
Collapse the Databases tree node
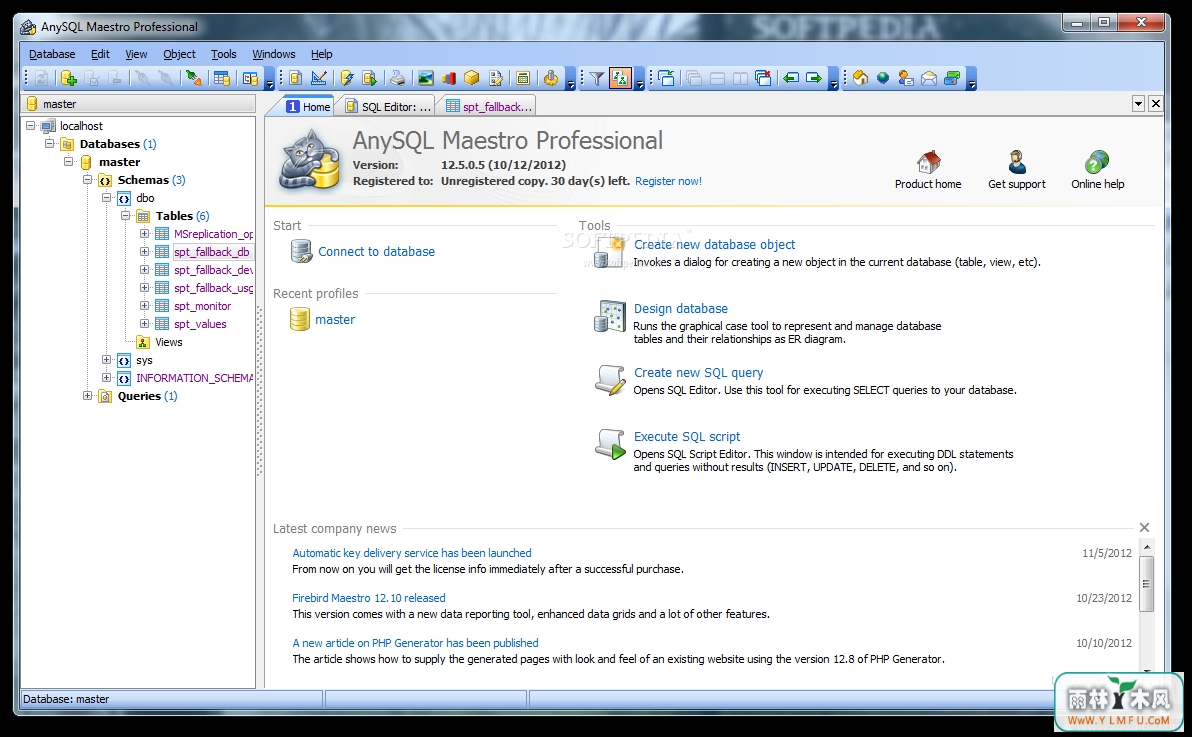49,144
